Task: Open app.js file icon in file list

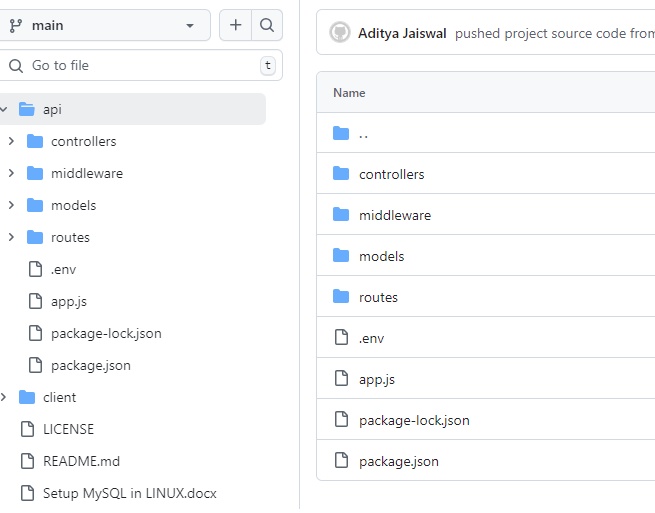Action: [x=341, y=379]
